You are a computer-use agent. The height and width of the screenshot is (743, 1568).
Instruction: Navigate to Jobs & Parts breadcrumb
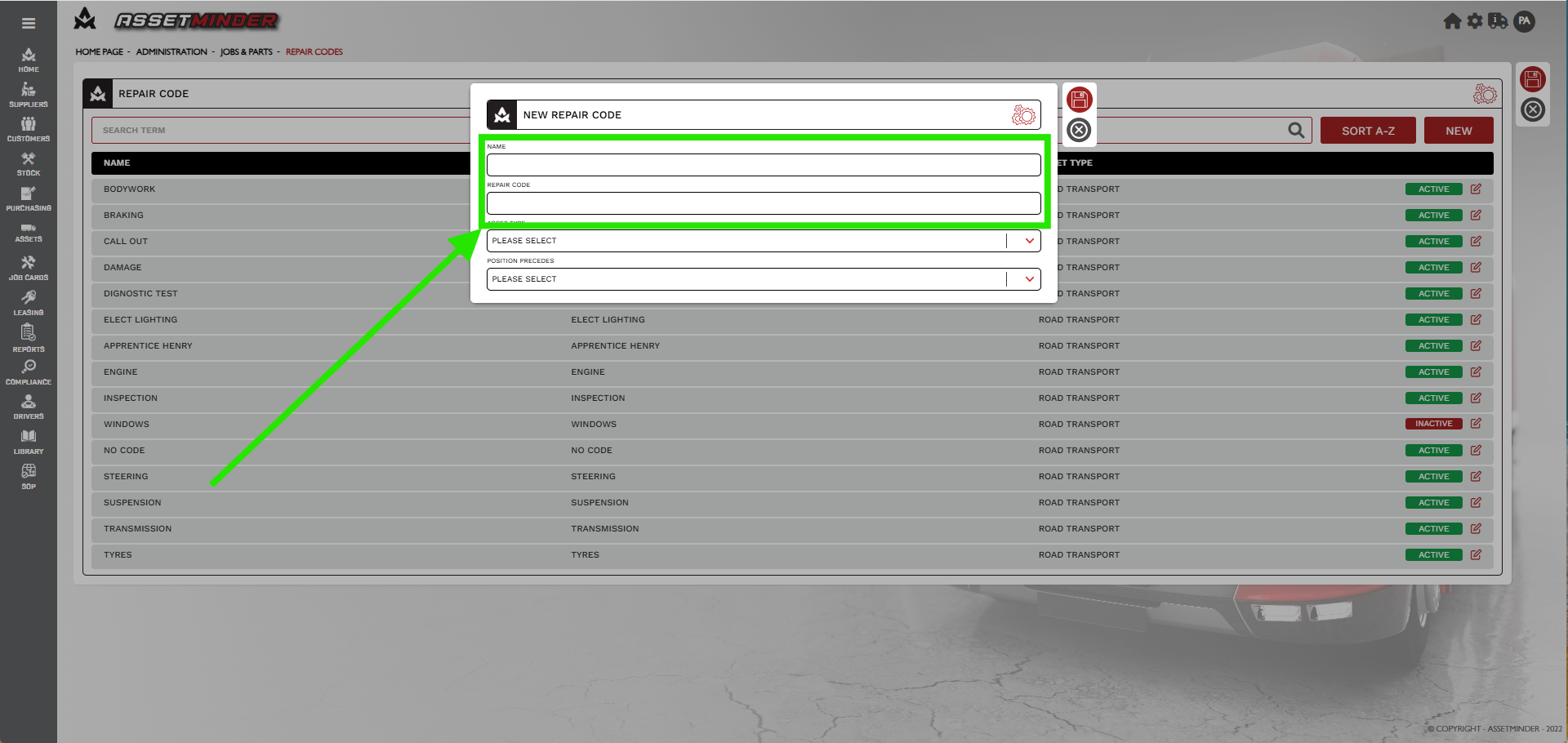[246, 52]
